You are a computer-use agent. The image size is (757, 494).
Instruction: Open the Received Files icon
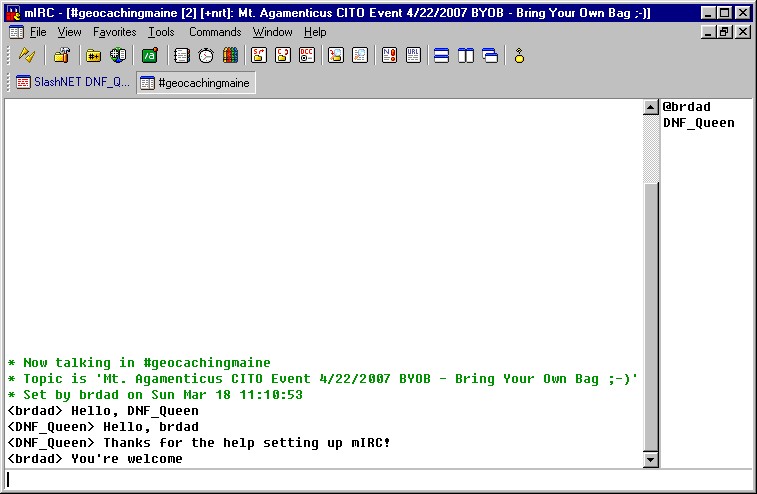pos(336,56)
